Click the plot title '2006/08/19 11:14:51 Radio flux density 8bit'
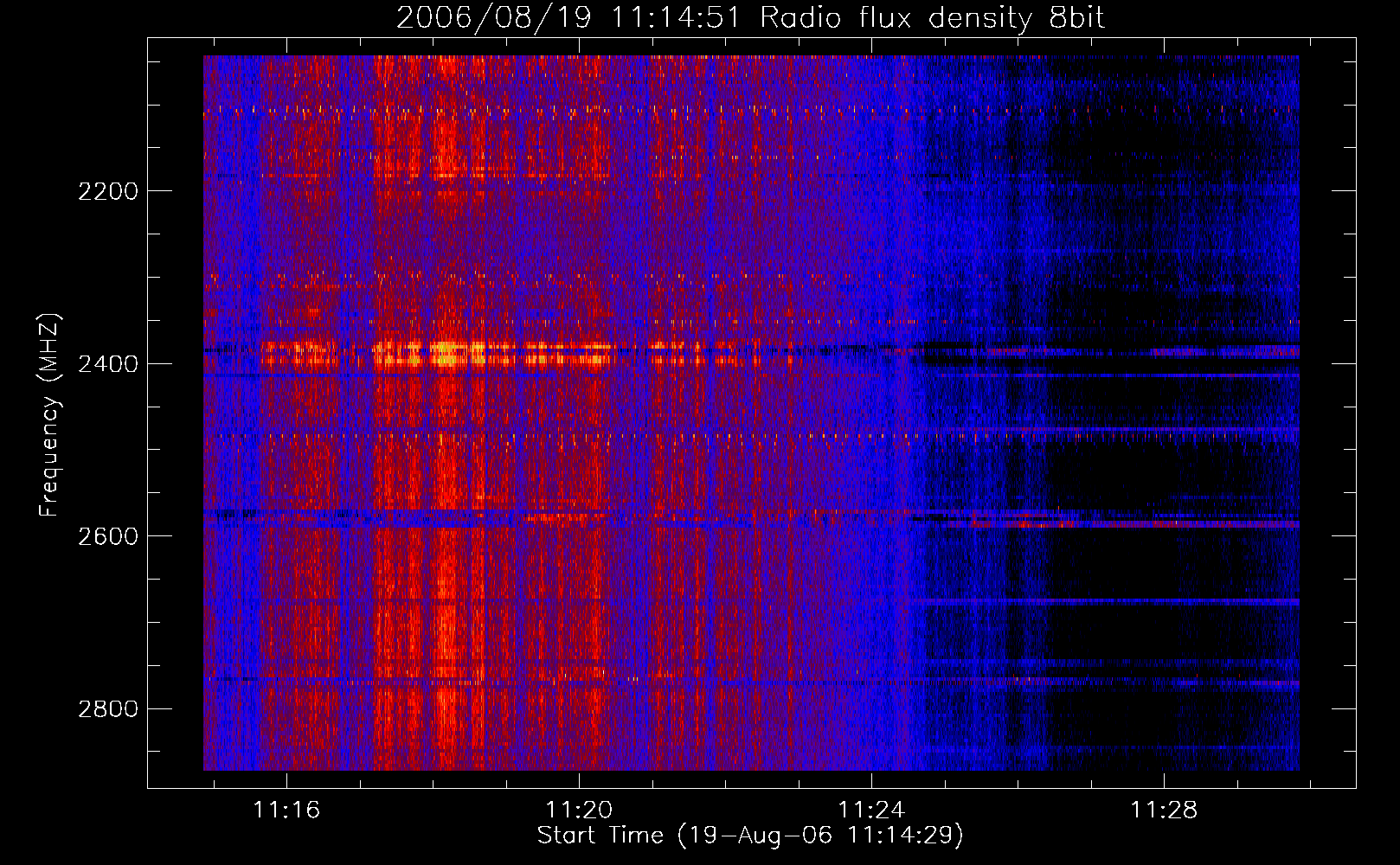Image resolution: width=1400 pixels, height=865 pixels. (x=750, y=17)
